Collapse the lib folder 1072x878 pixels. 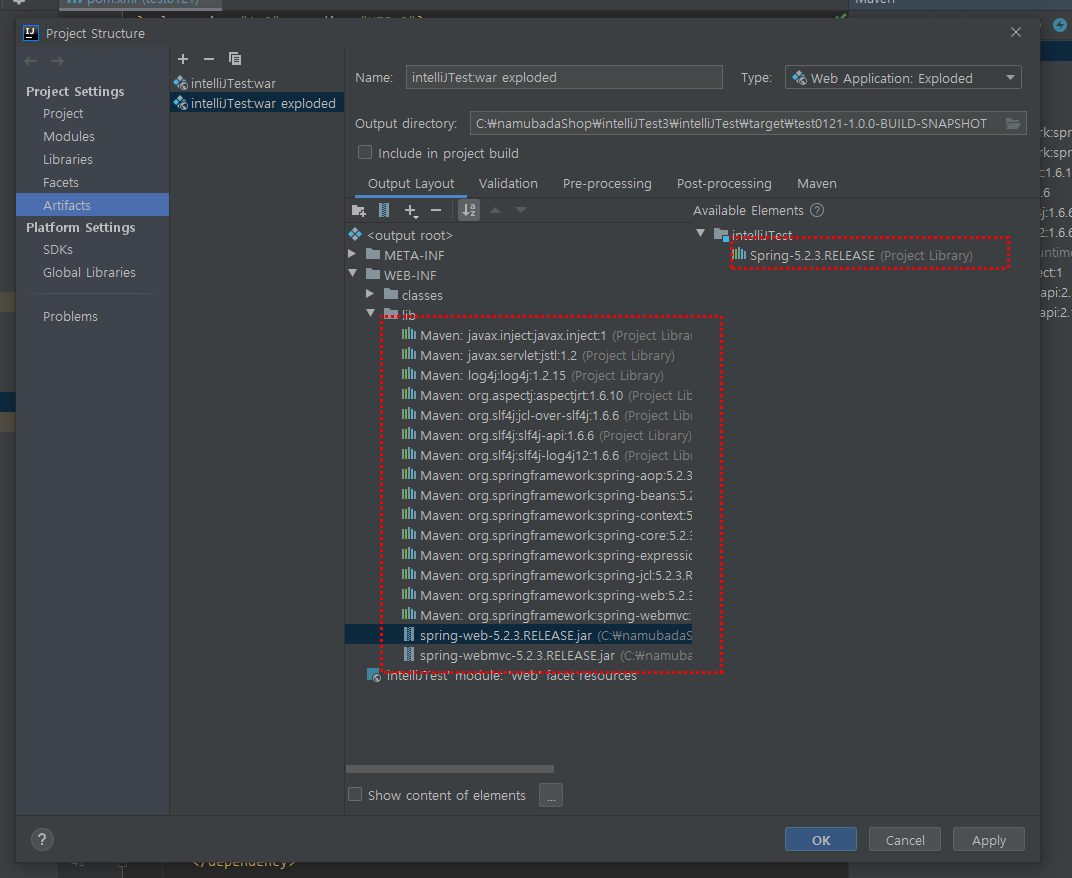point(371,313)
